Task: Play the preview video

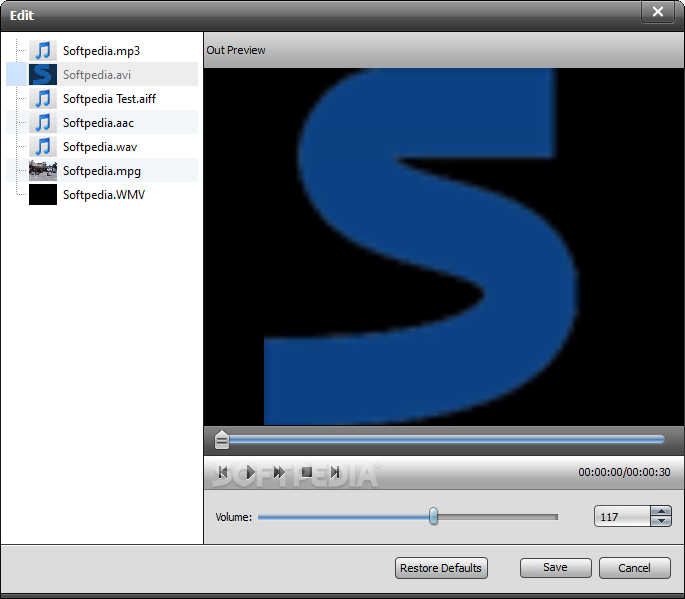Action: (x=250, y=472)
